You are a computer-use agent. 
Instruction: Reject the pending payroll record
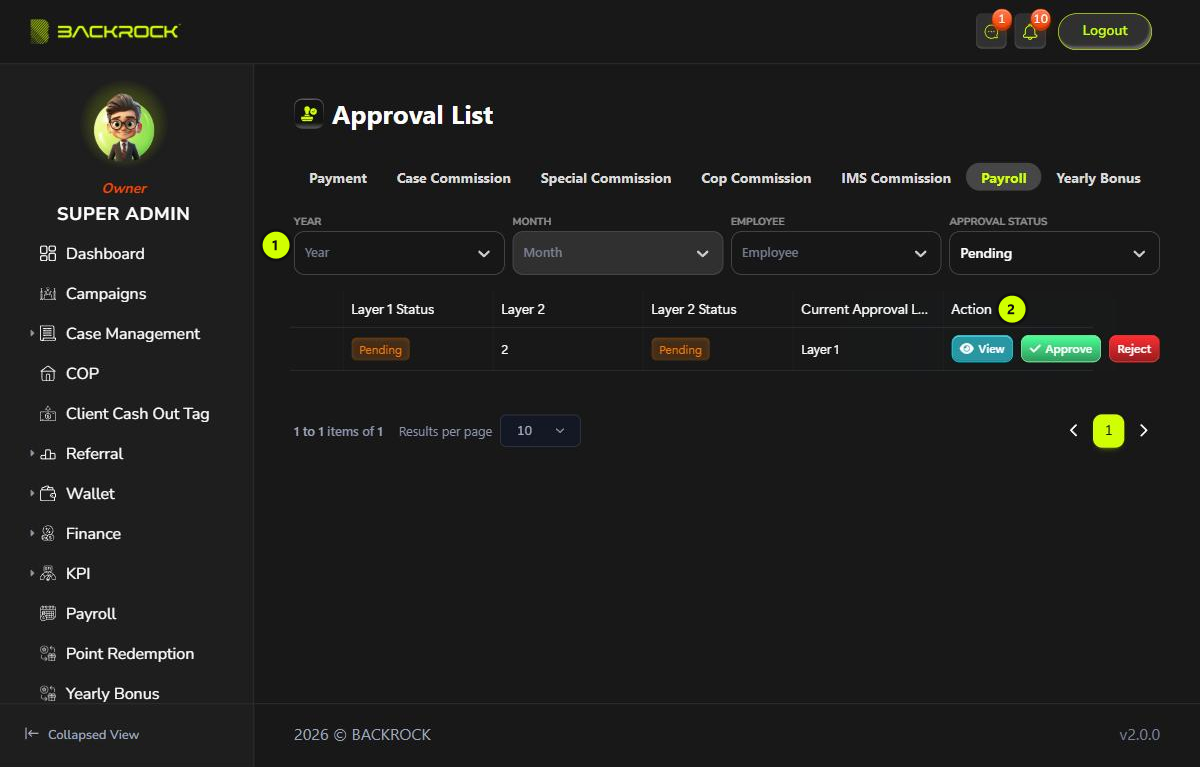1134,349
